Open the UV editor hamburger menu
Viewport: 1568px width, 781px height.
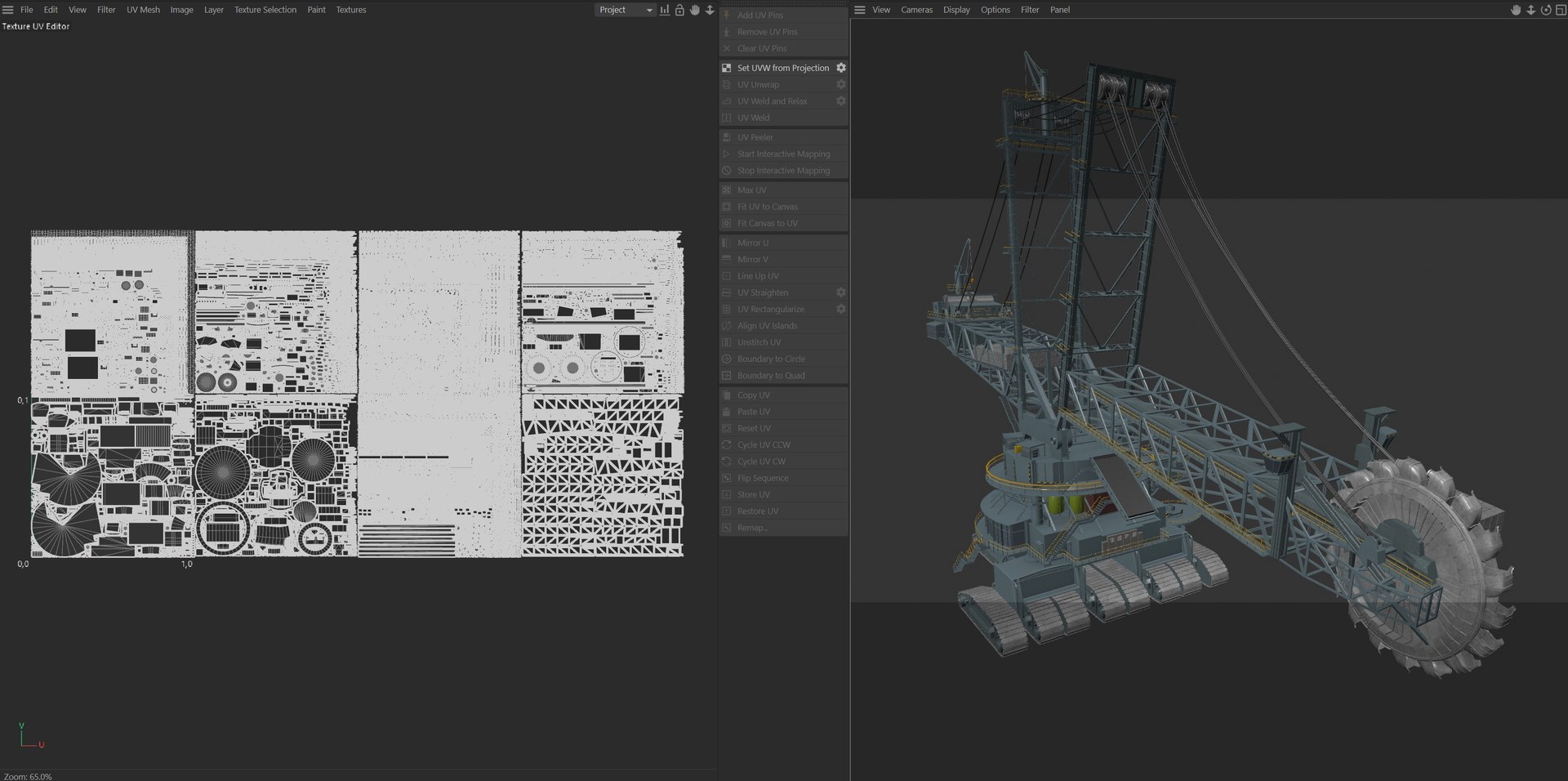[x=8, y=10]
